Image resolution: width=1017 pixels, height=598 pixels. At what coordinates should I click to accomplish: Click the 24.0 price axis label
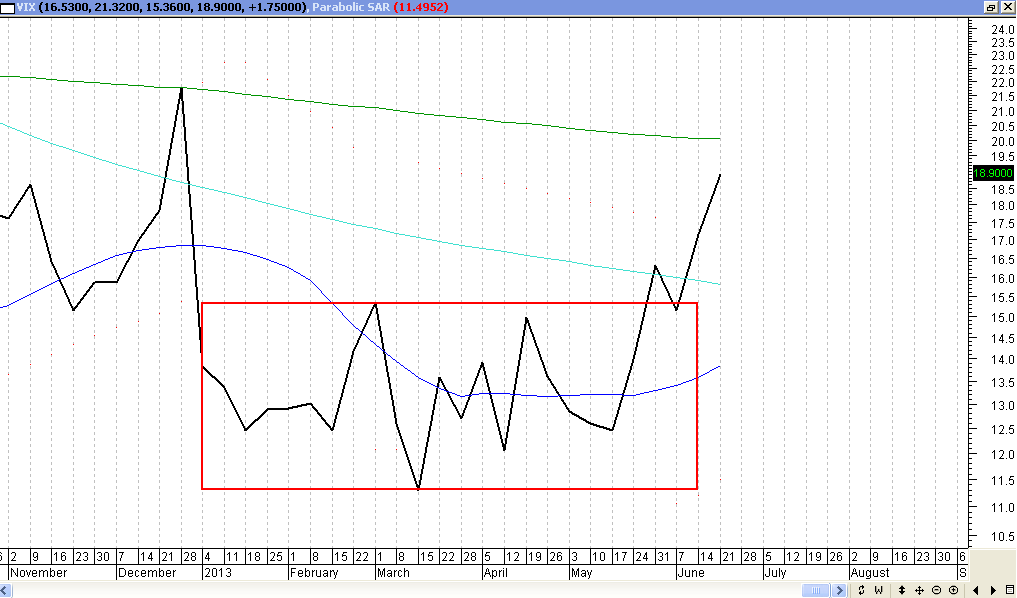[1001, 29]
